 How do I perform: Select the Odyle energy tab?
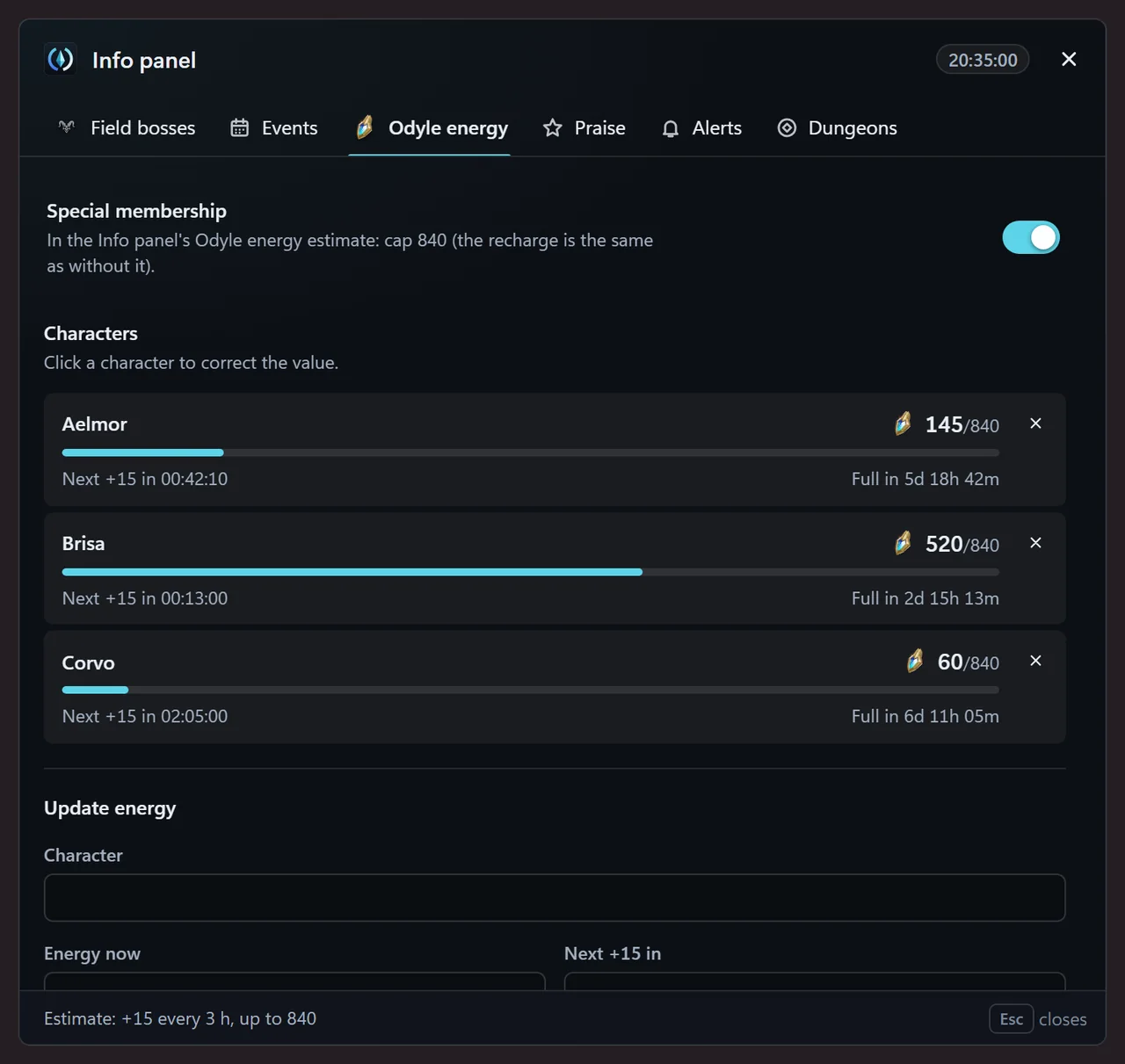click(x=430, y=128)
